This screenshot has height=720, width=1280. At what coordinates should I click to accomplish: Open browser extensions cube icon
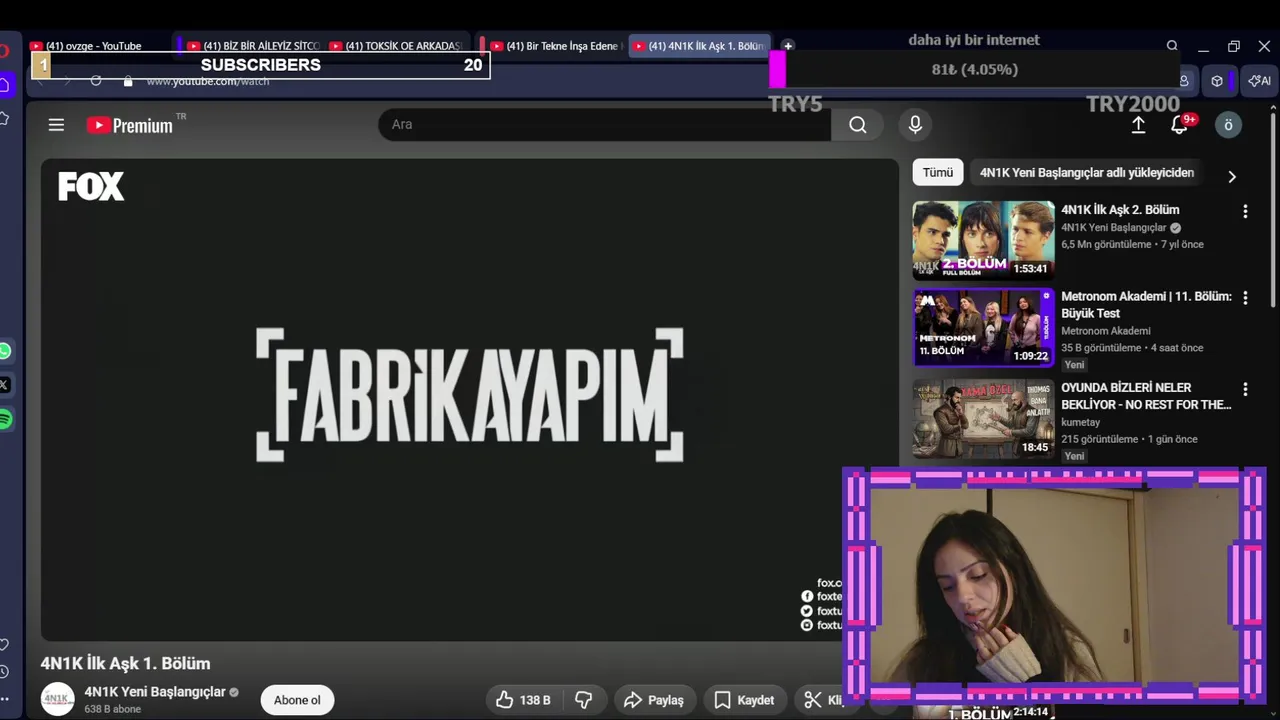point(1217,81)
